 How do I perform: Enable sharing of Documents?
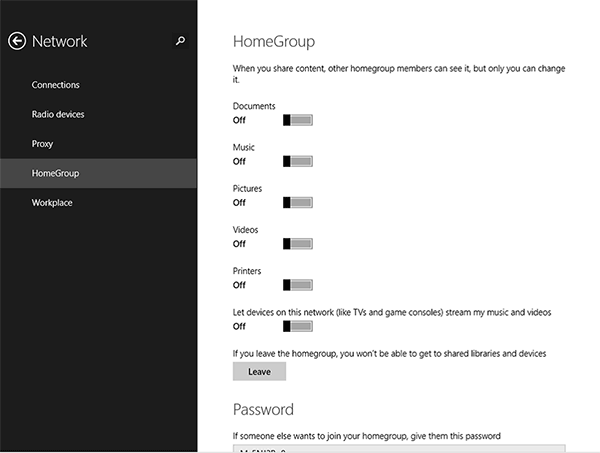[298, 120]
